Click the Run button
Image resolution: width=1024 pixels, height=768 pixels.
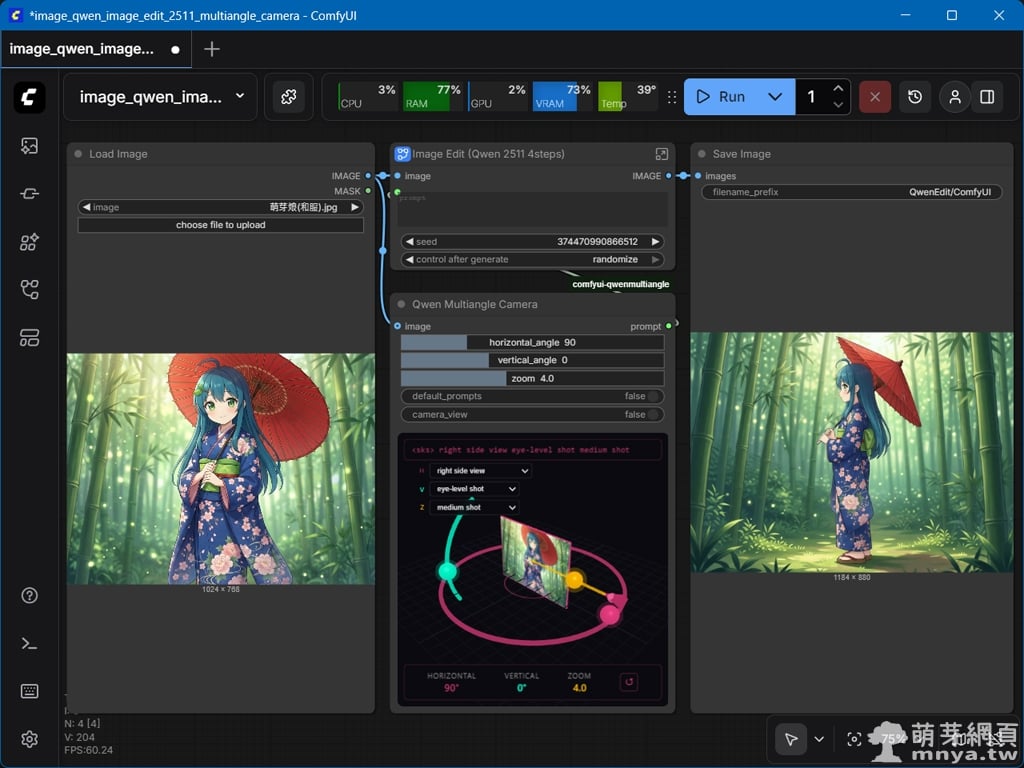722,97
